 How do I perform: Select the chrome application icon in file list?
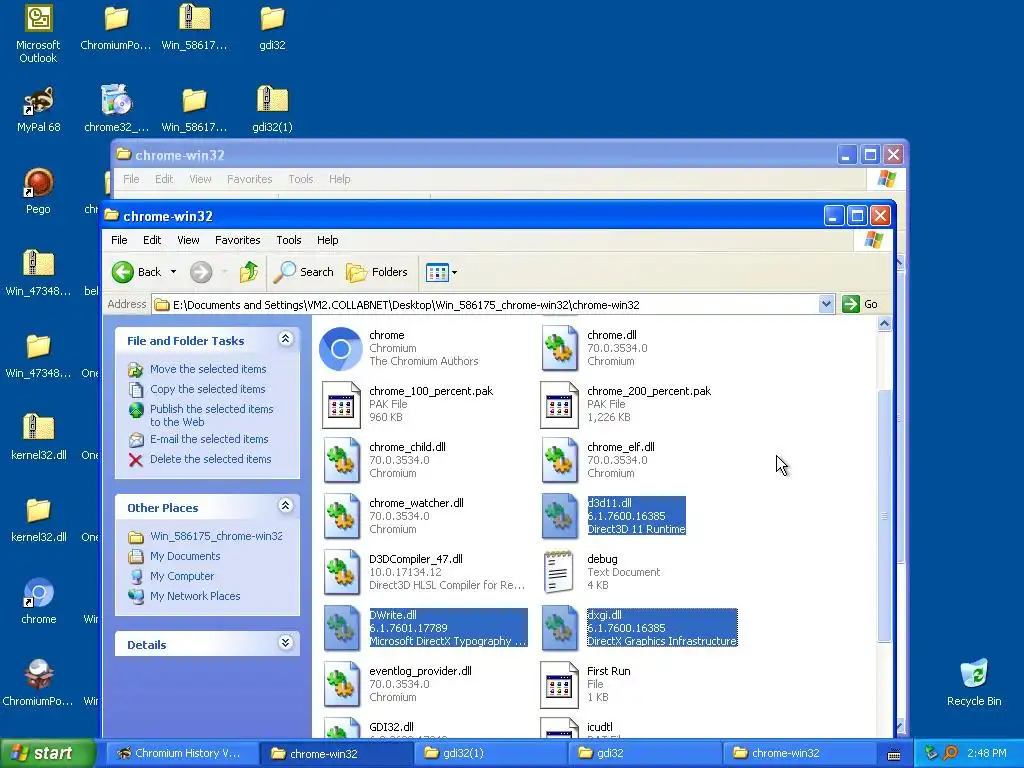point(341,349)
